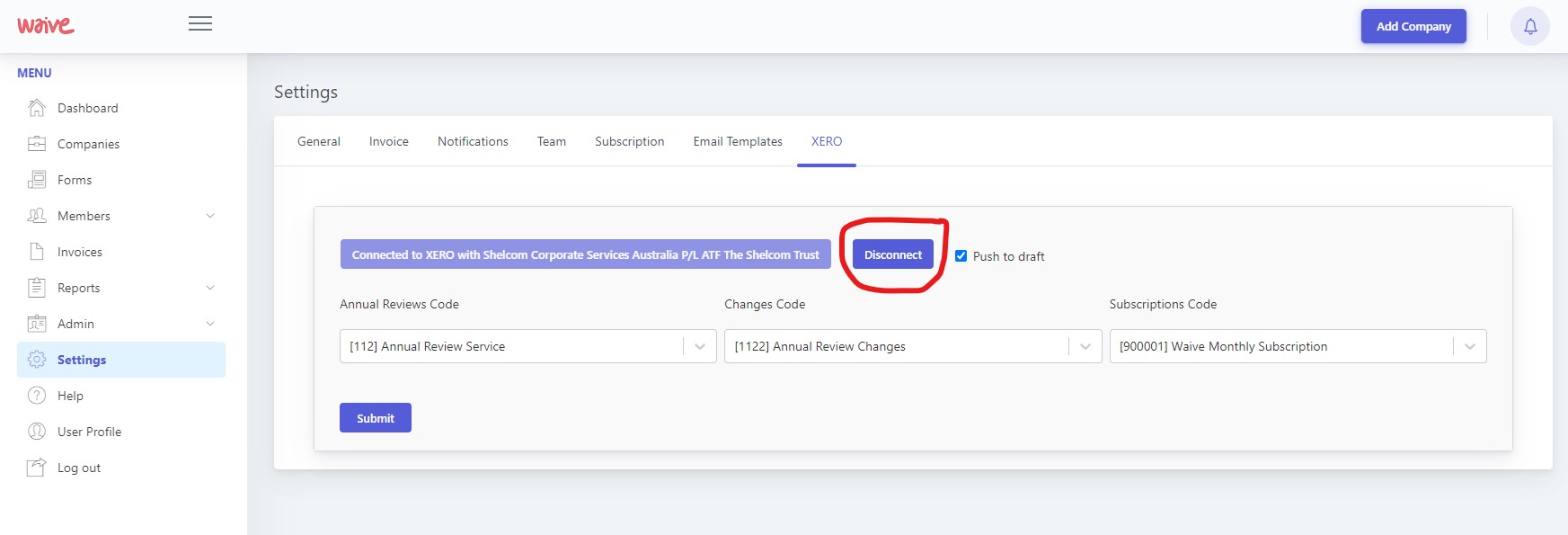Expand the Reports submenu chevron
1568x535 pixels.
[210, 288]
